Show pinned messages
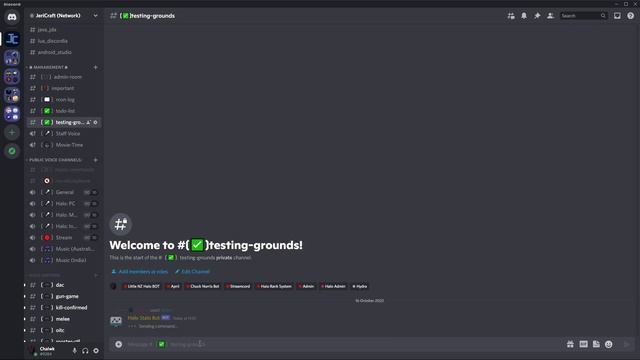The image size is (640, 360). 537,16
